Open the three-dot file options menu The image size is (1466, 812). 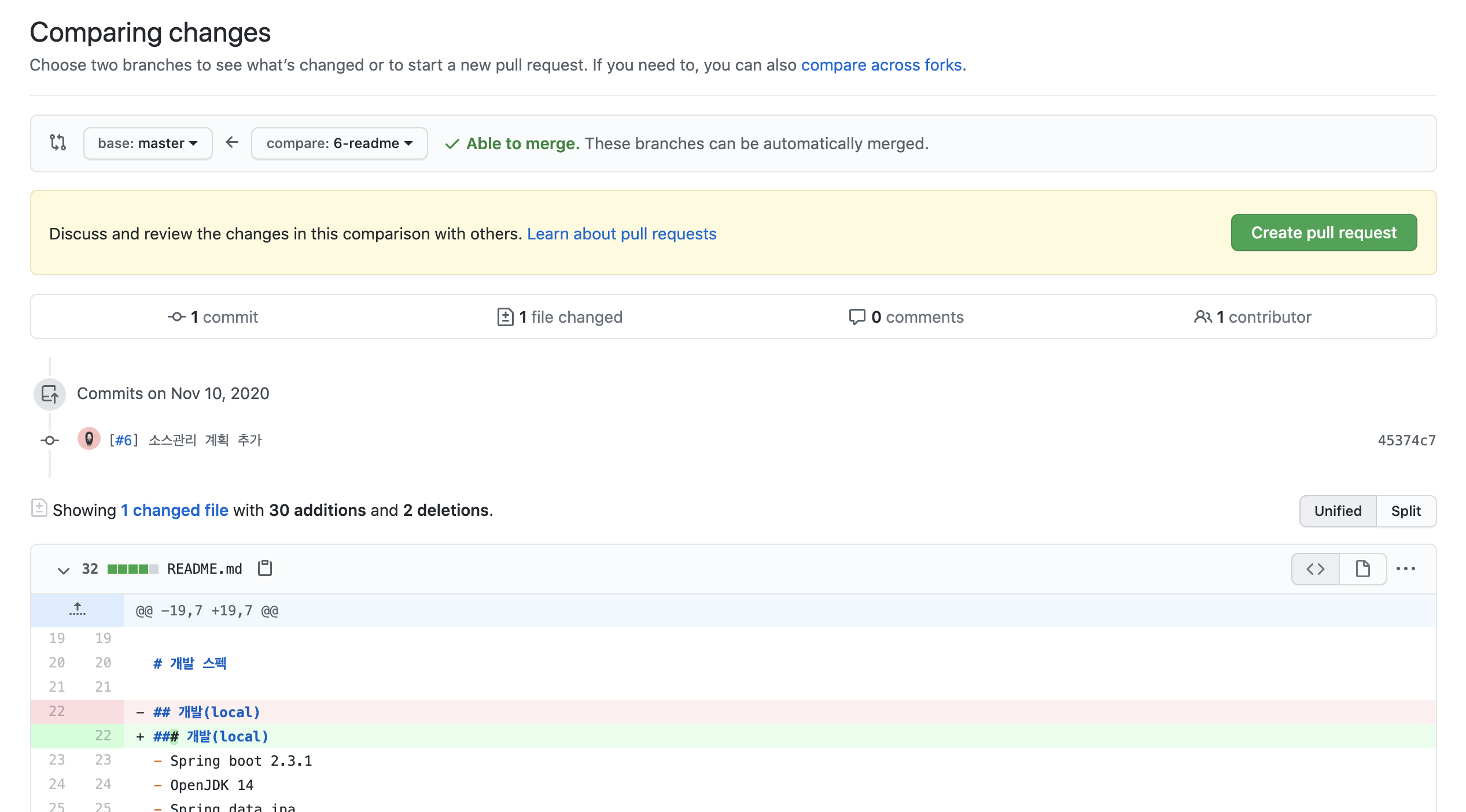(1405, 569)
